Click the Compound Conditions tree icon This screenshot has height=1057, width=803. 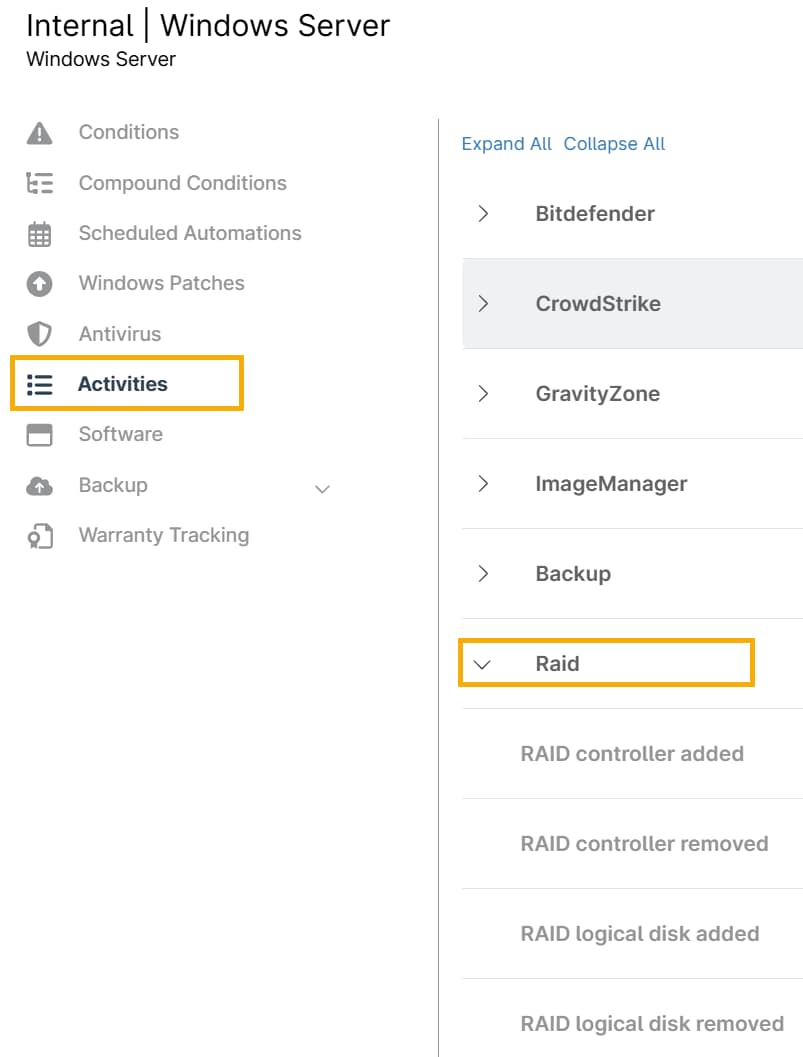click(39, 183)
